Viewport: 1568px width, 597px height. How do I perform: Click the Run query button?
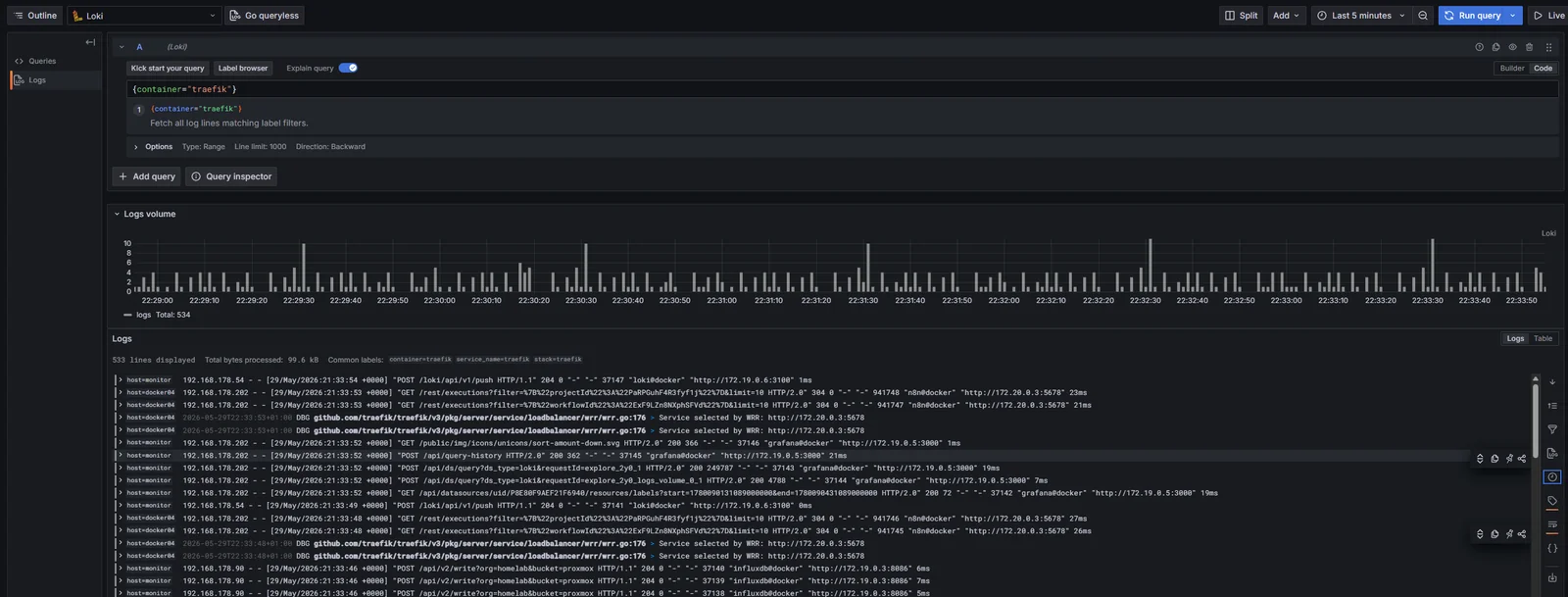click(1472, 16)
